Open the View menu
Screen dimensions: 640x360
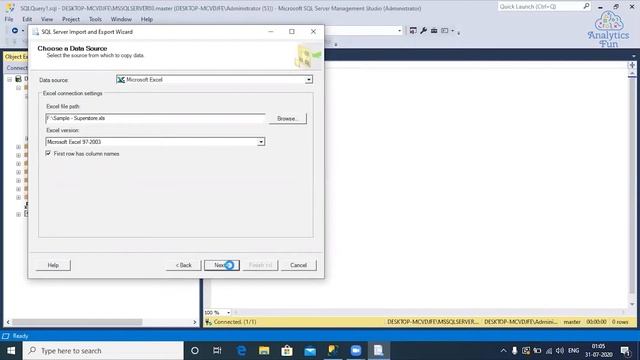pyautogui.click(x=47, y=19)
